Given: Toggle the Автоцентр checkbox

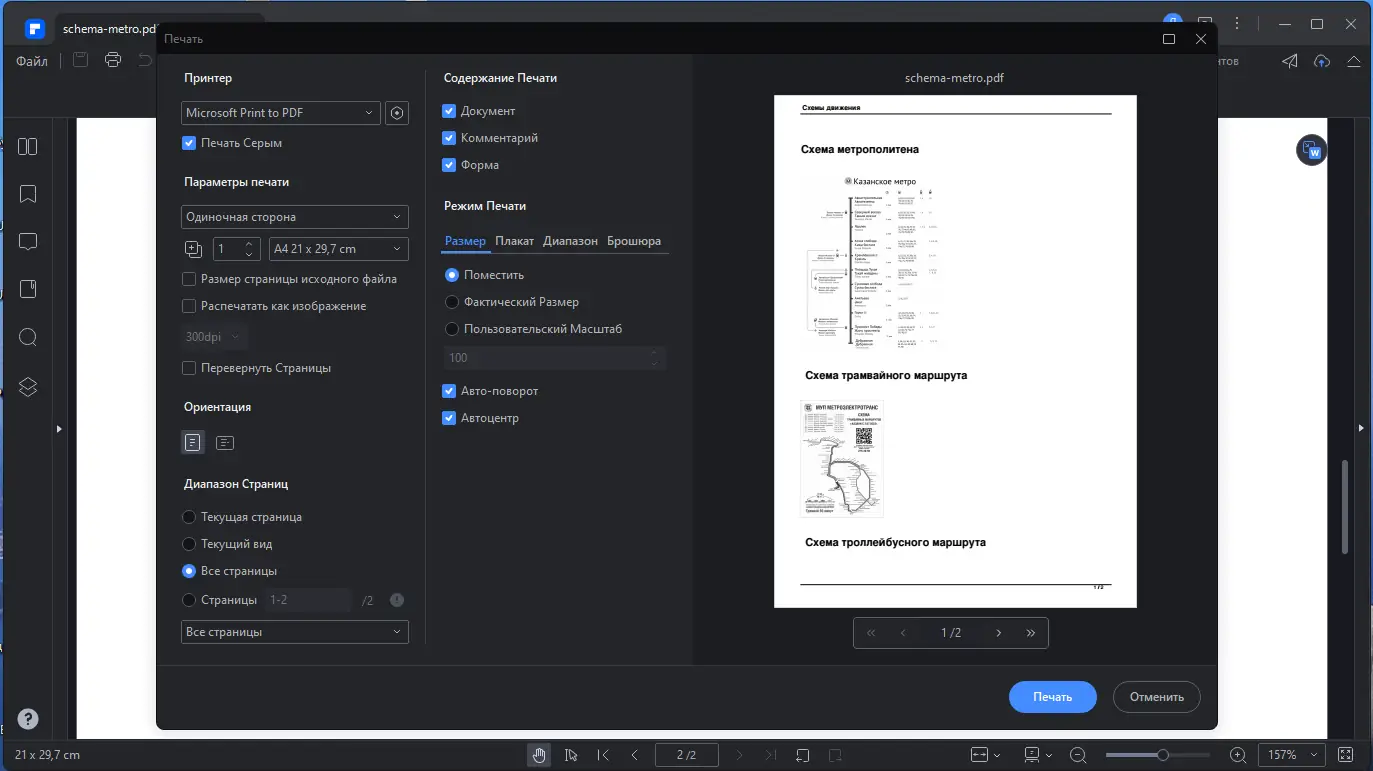Looking at the screenshot, I should tap(449, 418).
